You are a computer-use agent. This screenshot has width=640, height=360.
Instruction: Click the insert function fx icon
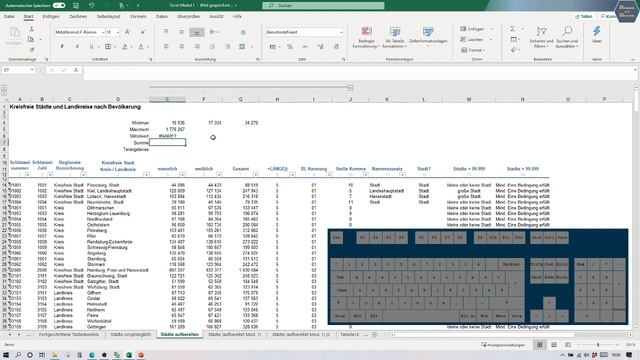(x=76, y=70)
